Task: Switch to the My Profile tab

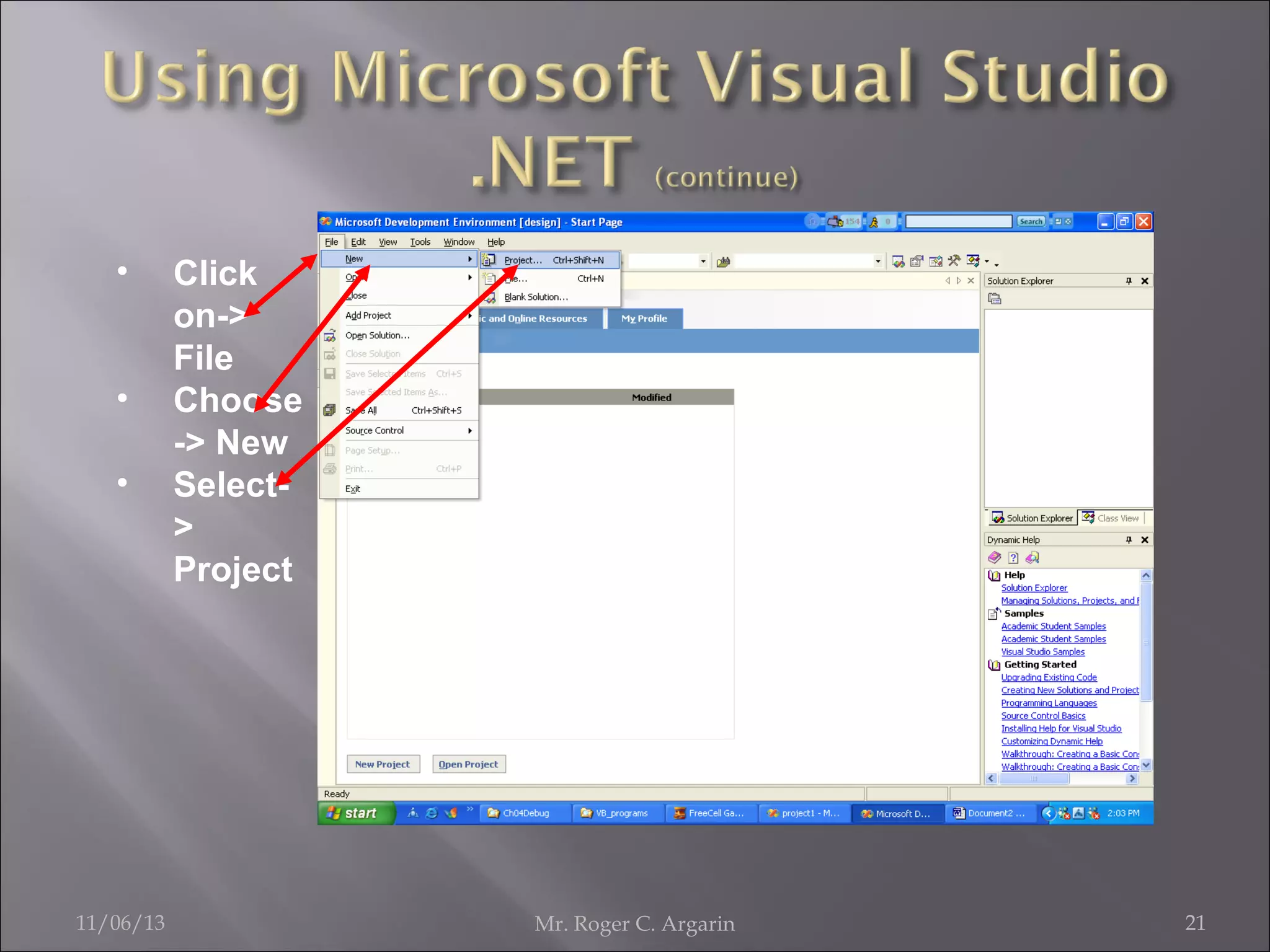Action: 644,319
